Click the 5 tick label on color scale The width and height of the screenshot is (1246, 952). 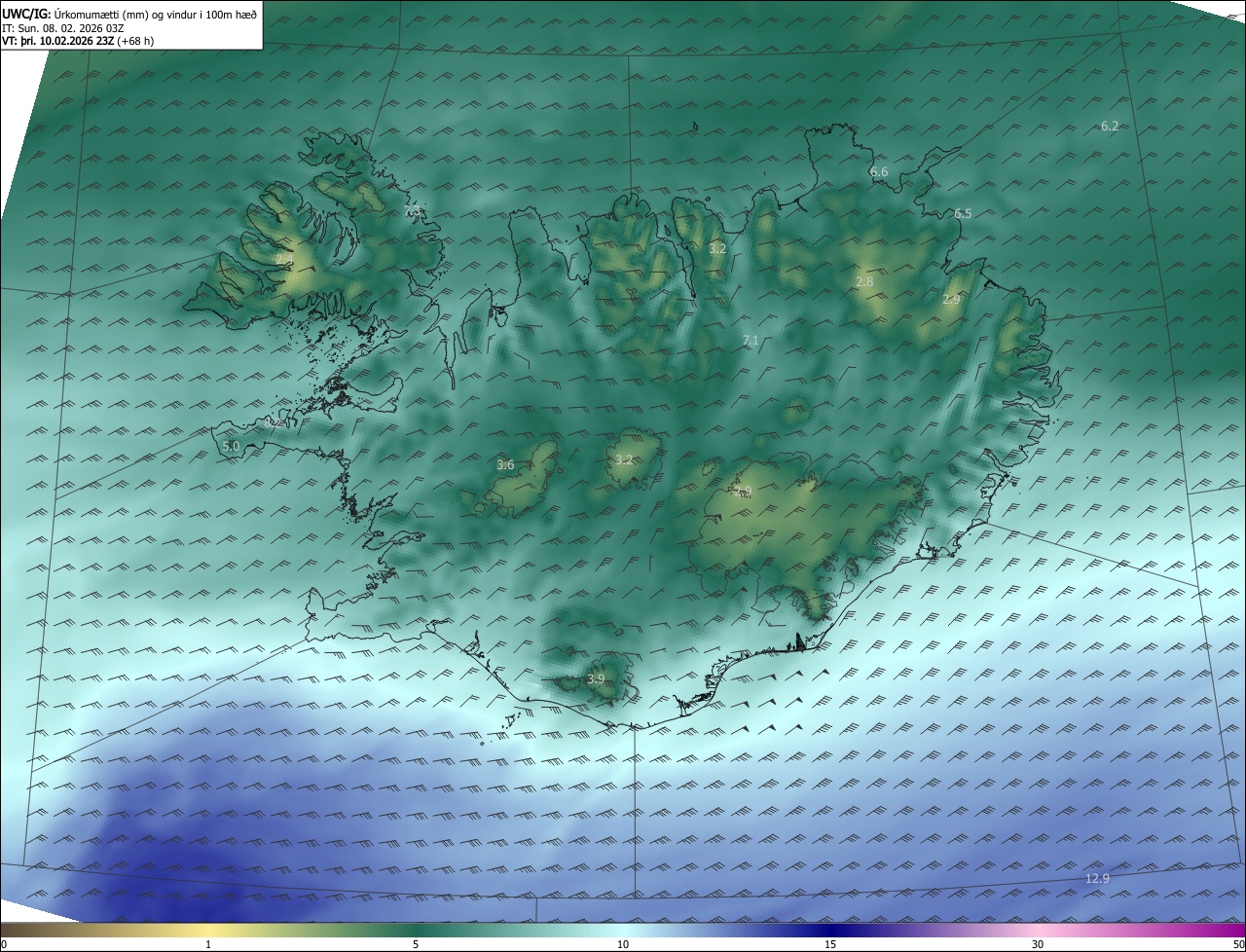click(416, 944)
